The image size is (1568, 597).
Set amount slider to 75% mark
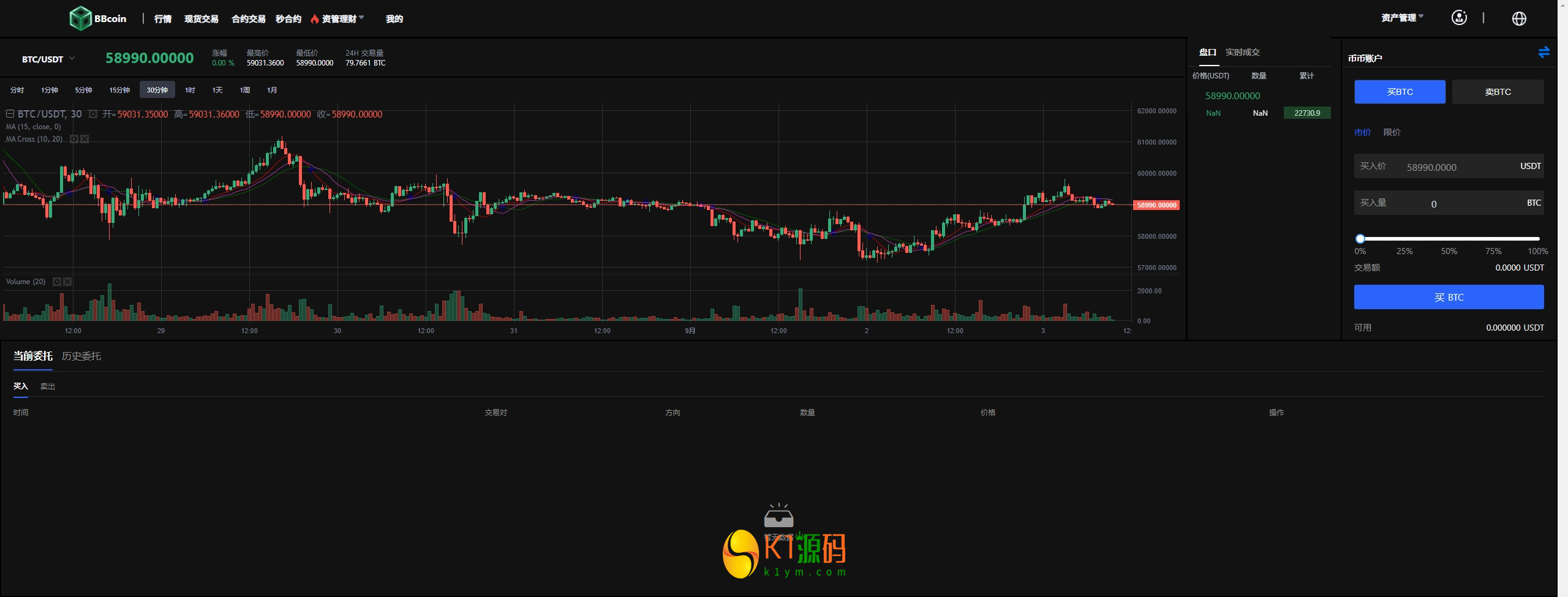tap(1493, 251)
